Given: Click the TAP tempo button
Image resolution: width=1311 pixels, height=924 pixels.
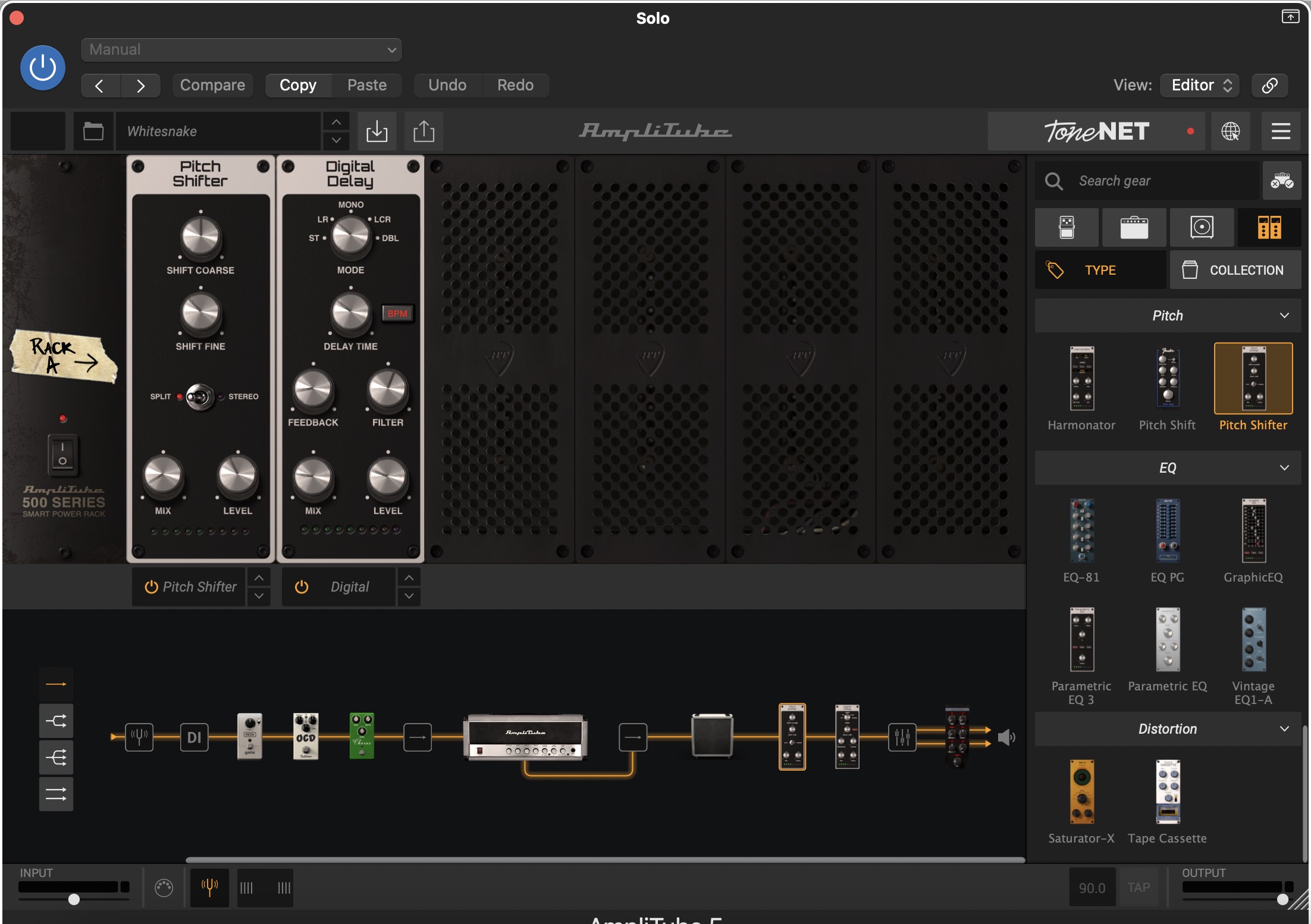Looking at the screenshot, I should coord(1138,888).
